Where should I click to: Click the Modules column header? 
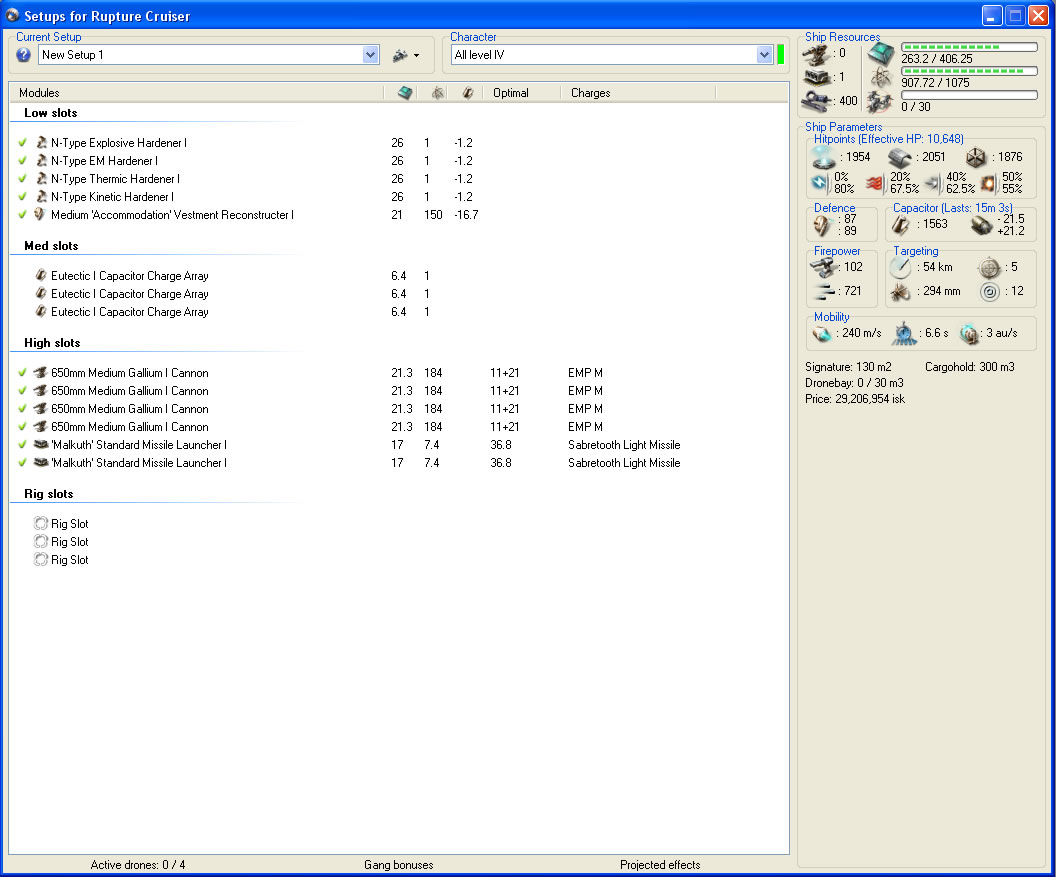[x=39, y=93]
